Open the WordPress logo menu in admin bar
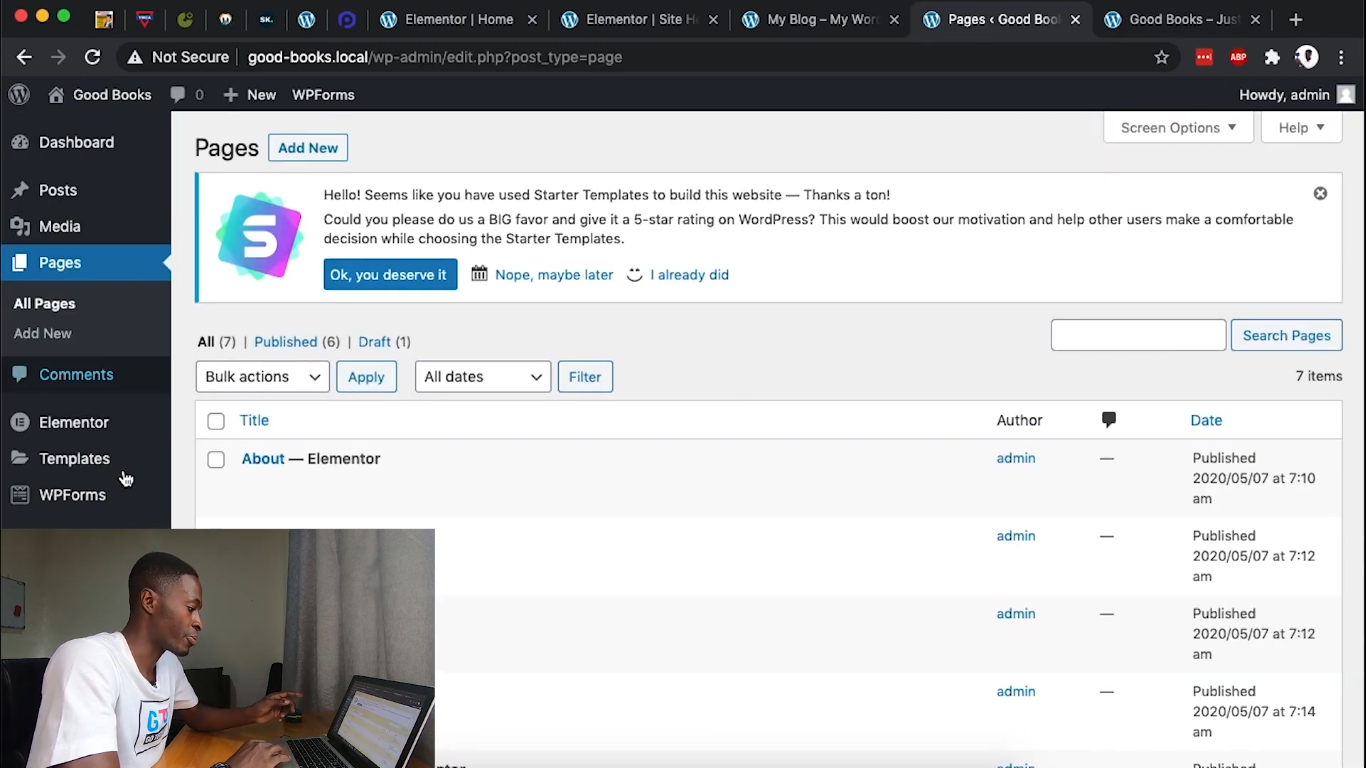Screen dimensions: 1366x768 tap(19, 95)
